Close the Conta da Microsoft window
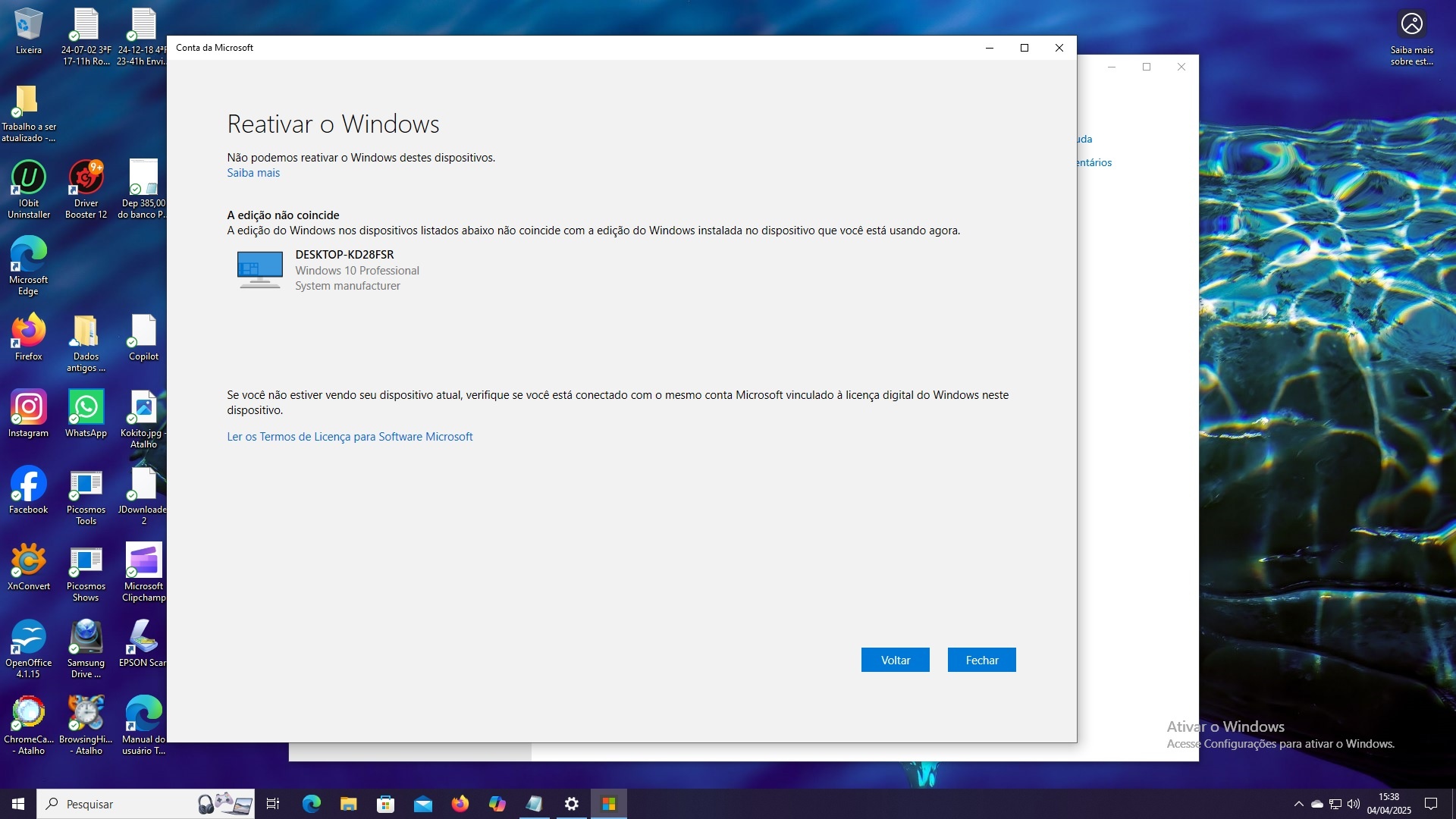1456x819 pixels. point(1059,48)
